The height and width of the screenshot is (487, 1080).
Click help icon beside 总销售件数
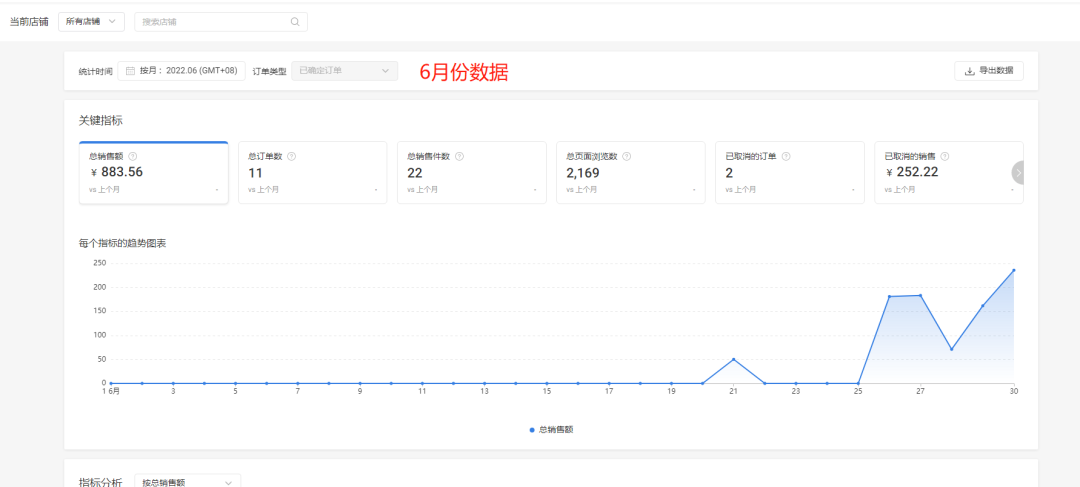(x=459, y=156)
